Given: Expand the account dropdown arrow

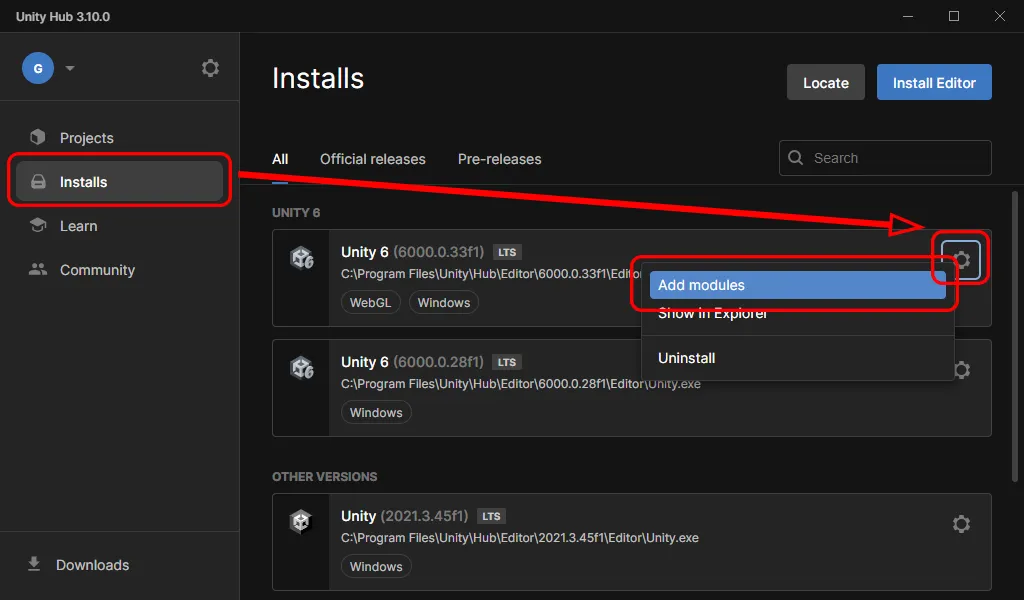Looking at the screenshot, I should [x=70, y=68].
